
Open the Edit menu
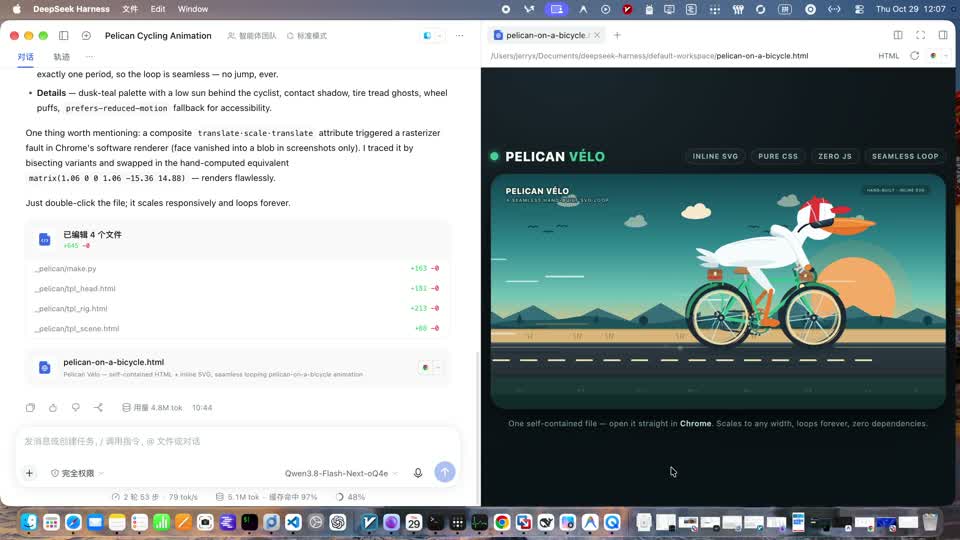click(x=158, y=9)
